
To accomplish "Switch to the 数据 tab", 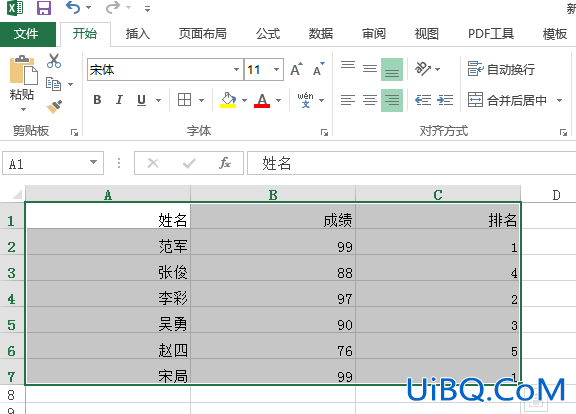I will coord(321,34).
